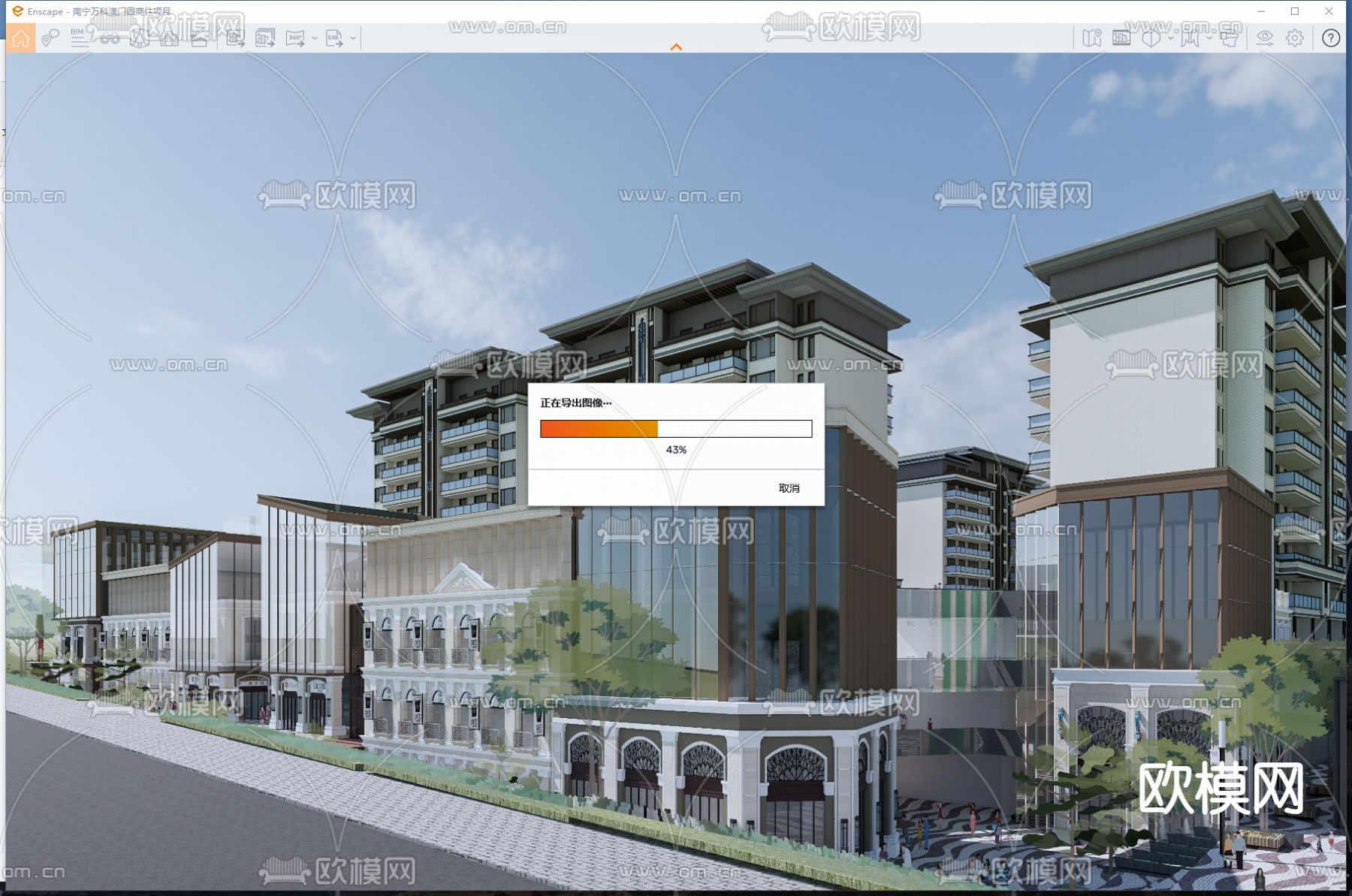Select the Home toolbar icon
The height and width of the screenshot is (896, 1352).
[x=20, y=39]
